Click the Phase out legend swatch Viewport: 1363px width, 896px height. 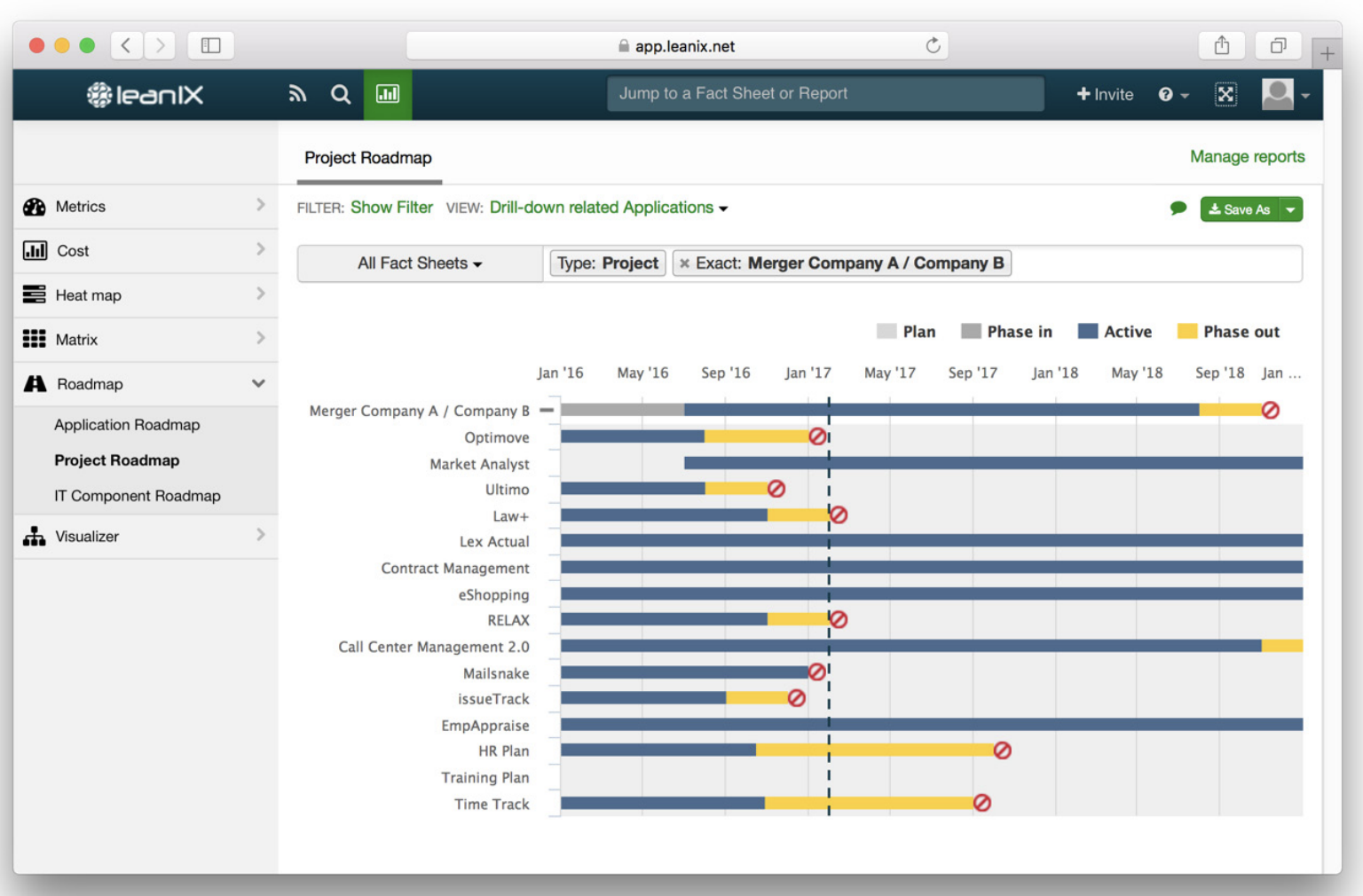coord(1186,332)
